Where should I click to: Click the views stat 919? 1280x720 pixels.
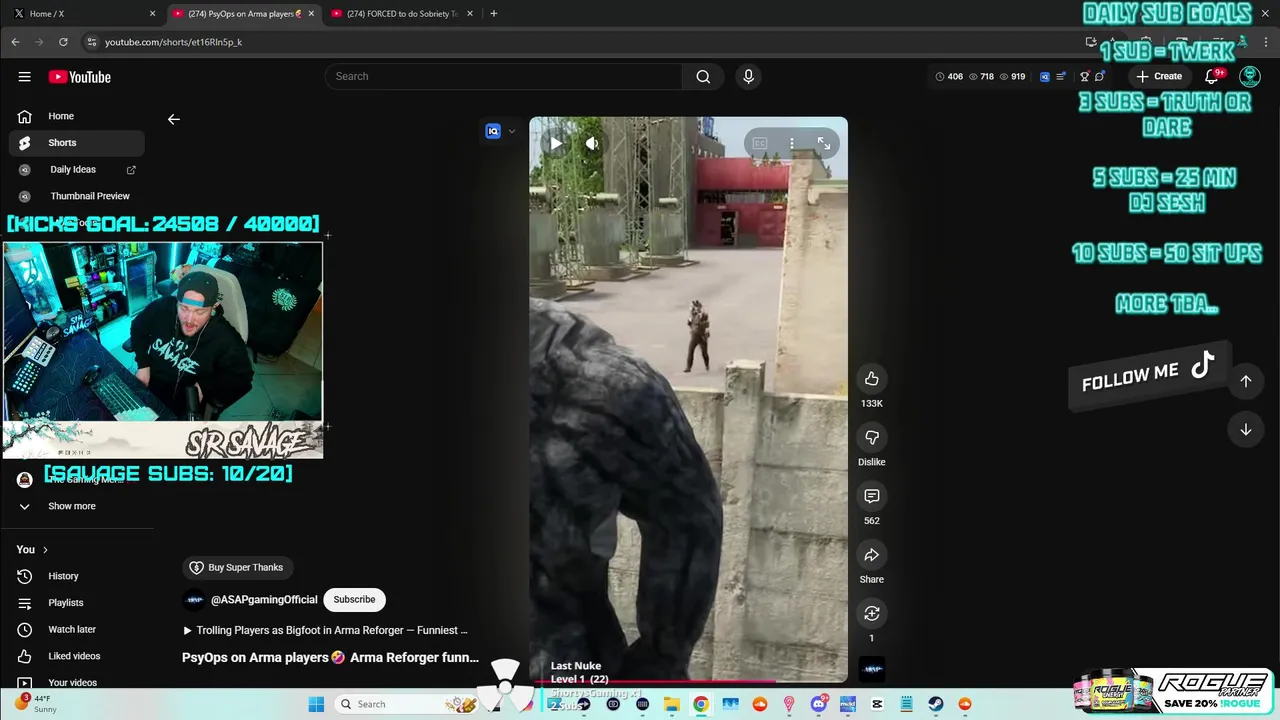[1012, 76]
